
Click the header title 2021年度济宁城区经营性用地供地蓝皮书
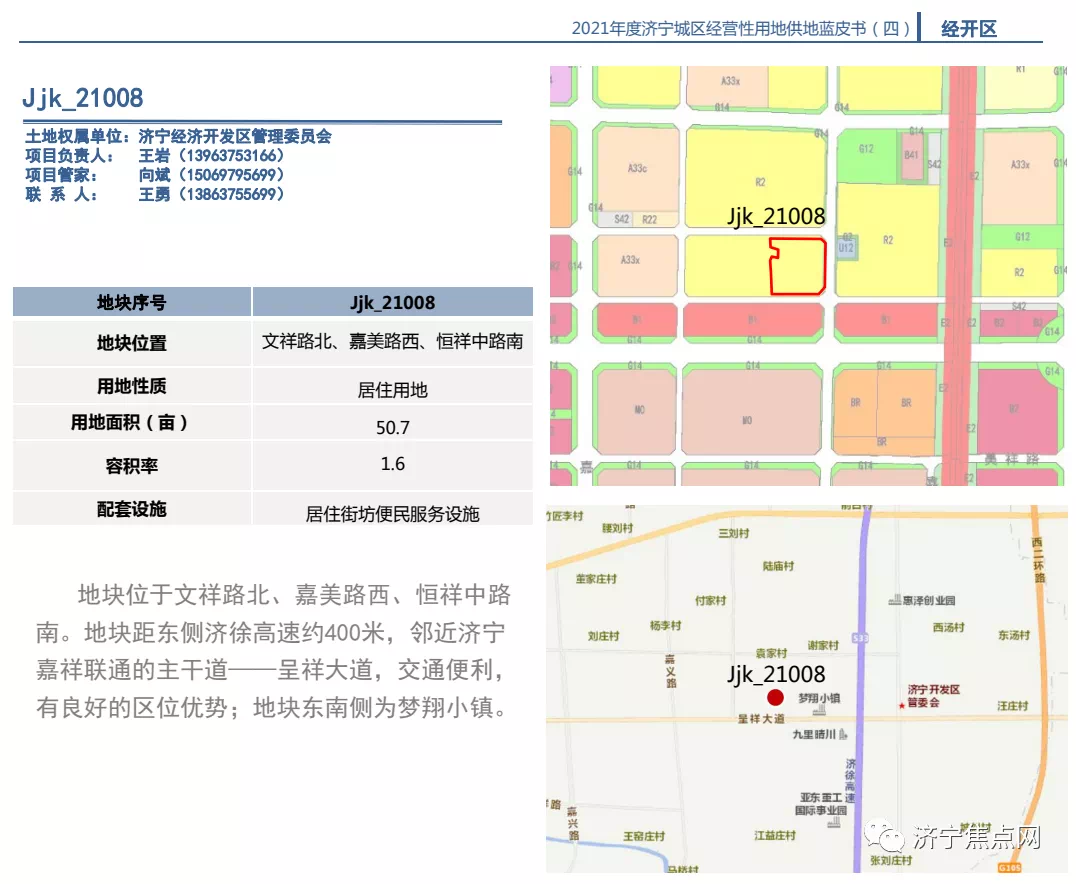coord(741,28)
